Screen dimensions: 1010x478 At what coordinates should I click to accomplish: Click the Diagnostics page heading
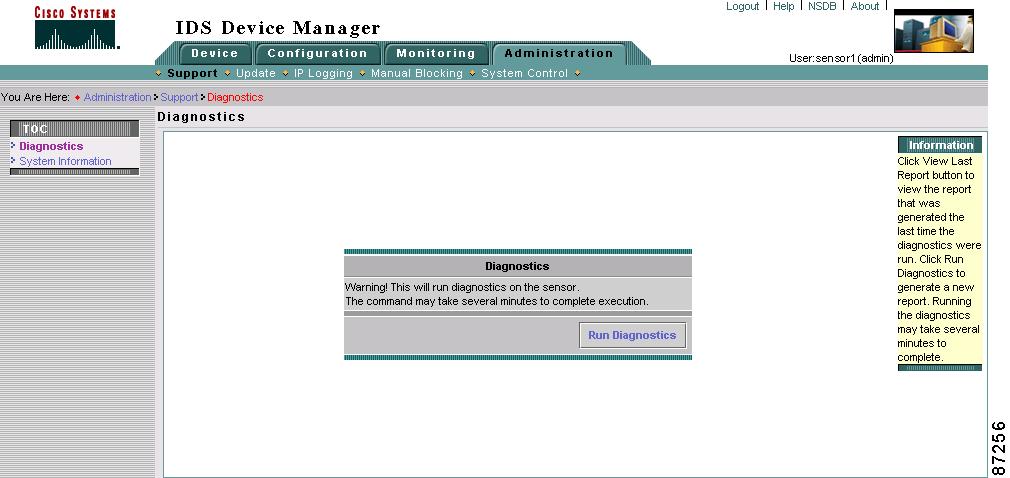(201, 117)
